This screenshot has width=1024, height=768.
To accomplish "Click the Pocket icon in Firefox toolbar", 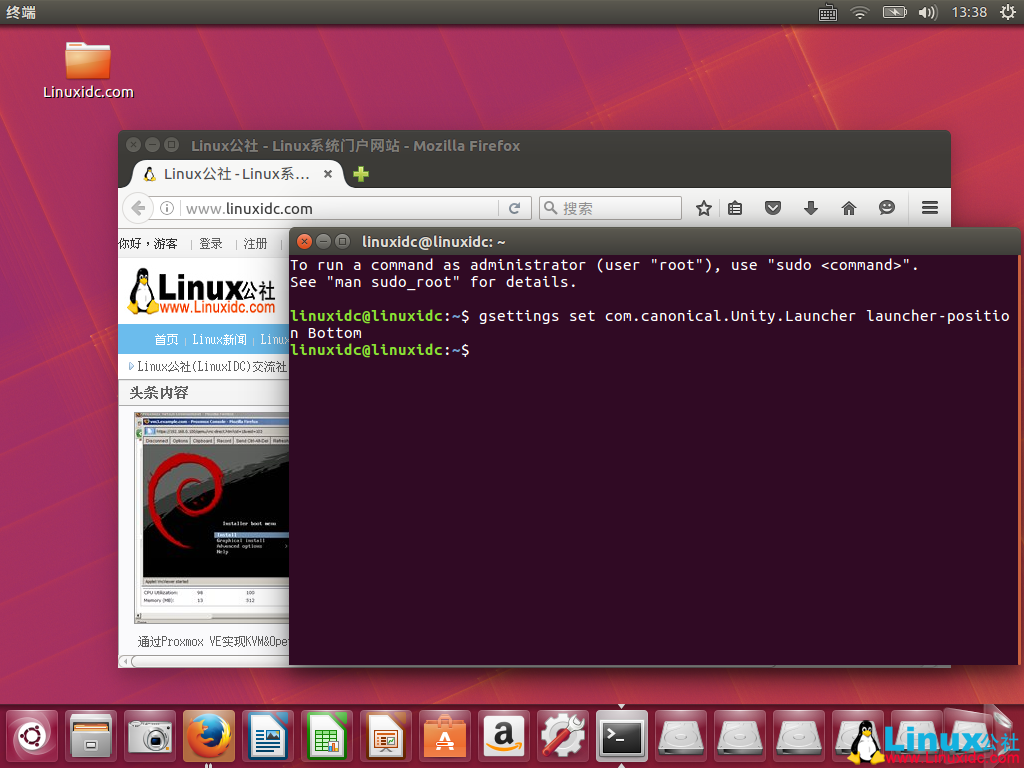I will (x=773, y=208).
